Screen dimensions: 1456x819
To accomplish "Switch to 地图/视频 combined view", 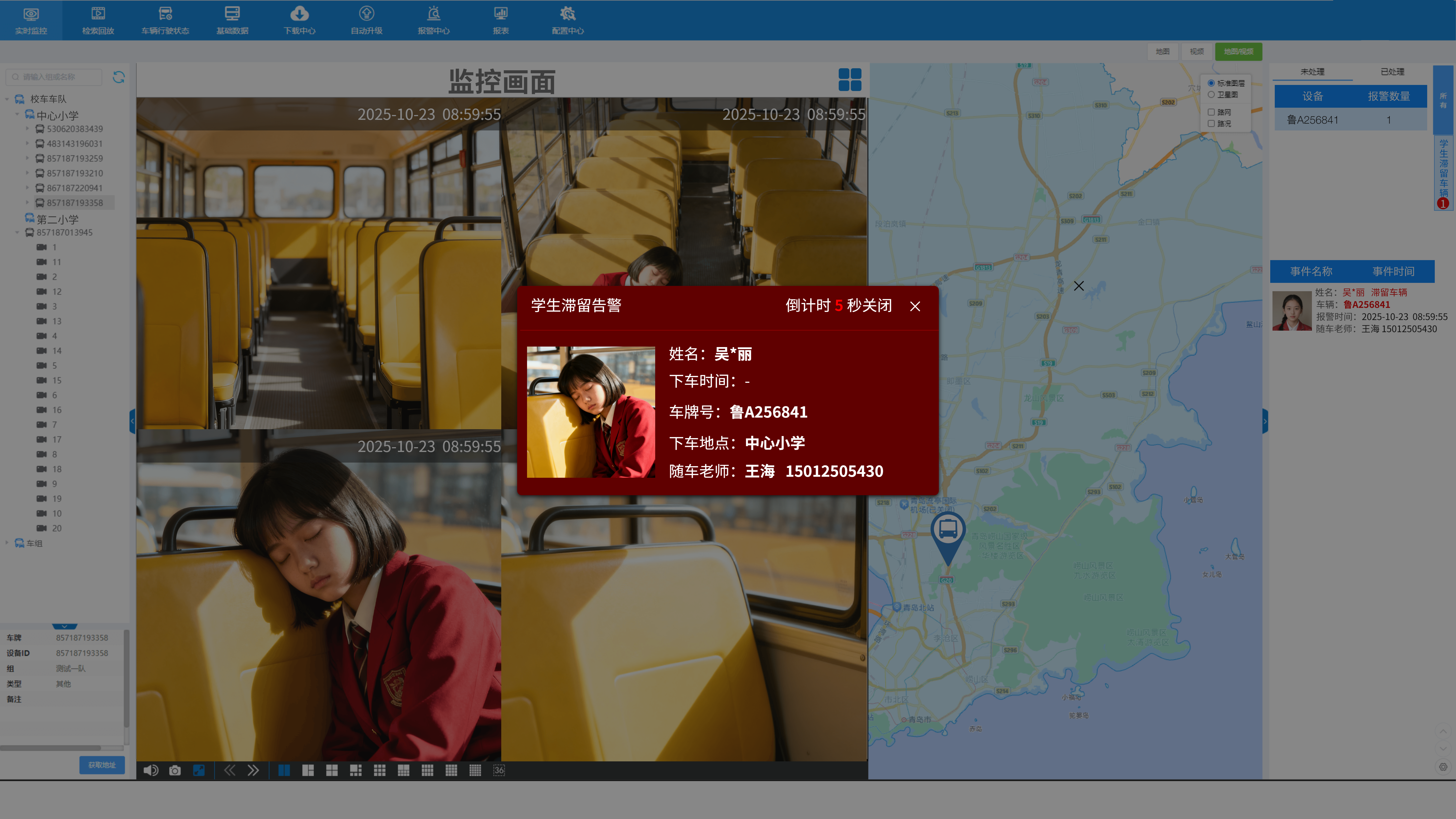I will [x=1238, y=51].
